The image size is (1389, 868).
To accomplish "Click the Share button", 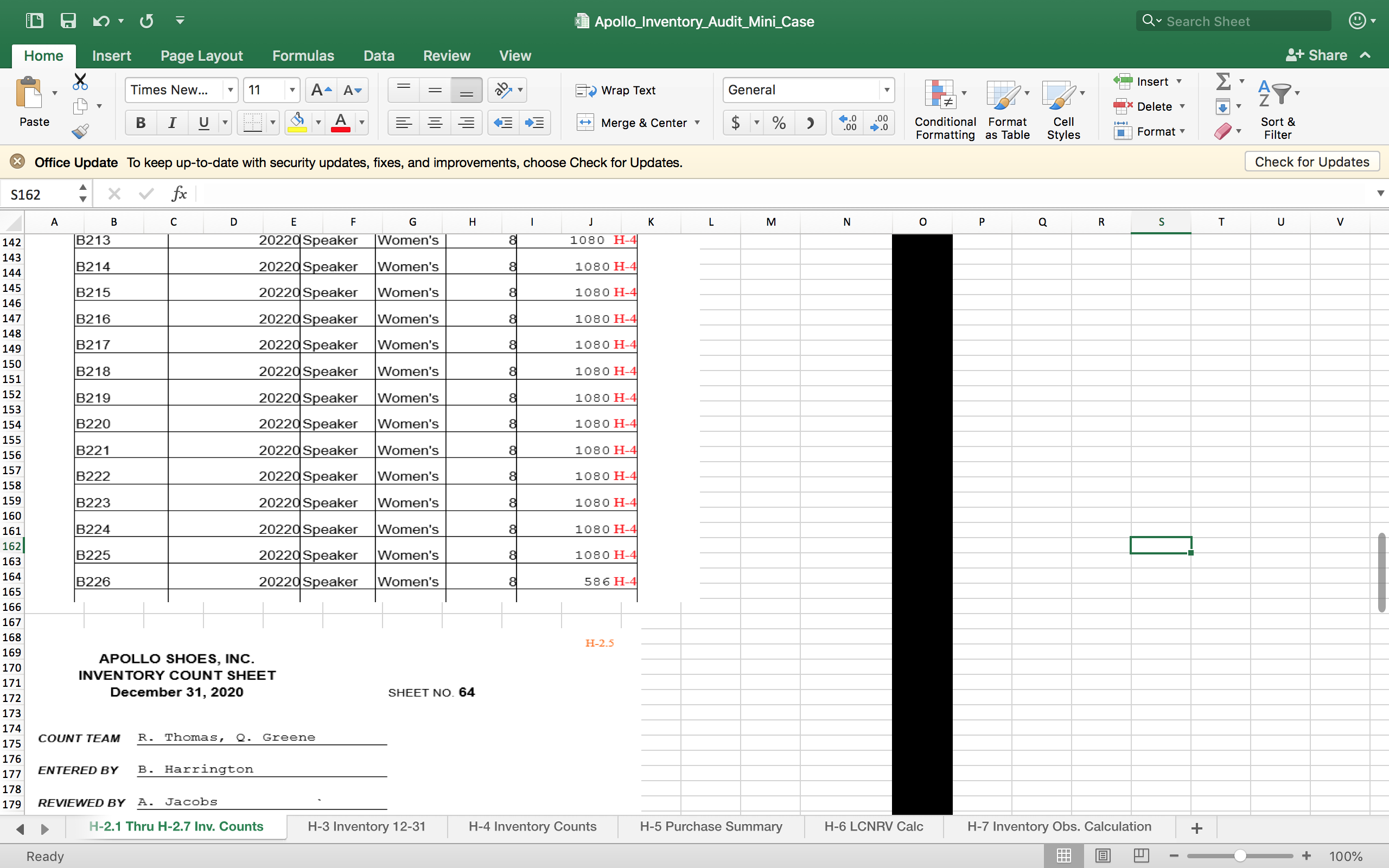I will (x=1317, y=55).
